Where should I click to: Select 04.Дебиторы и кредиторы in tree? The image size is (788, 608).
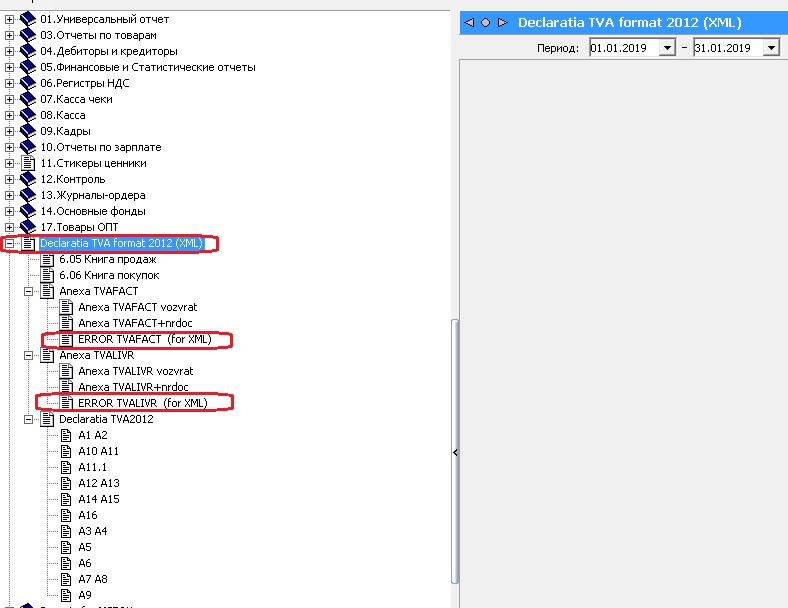pos(109,51)
